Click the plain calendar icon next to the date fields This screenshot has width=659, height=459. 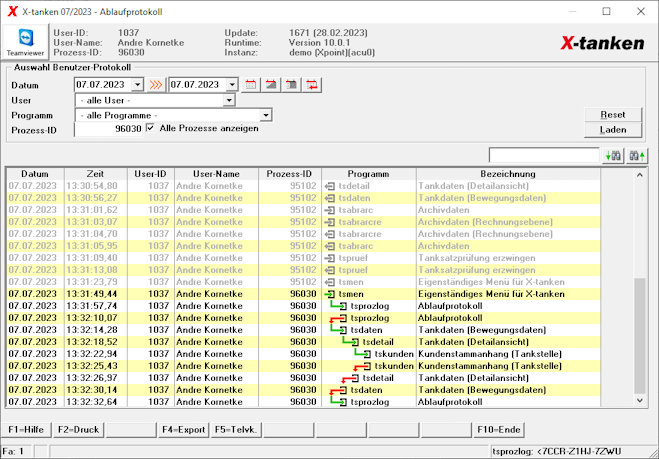pos(250,85)
